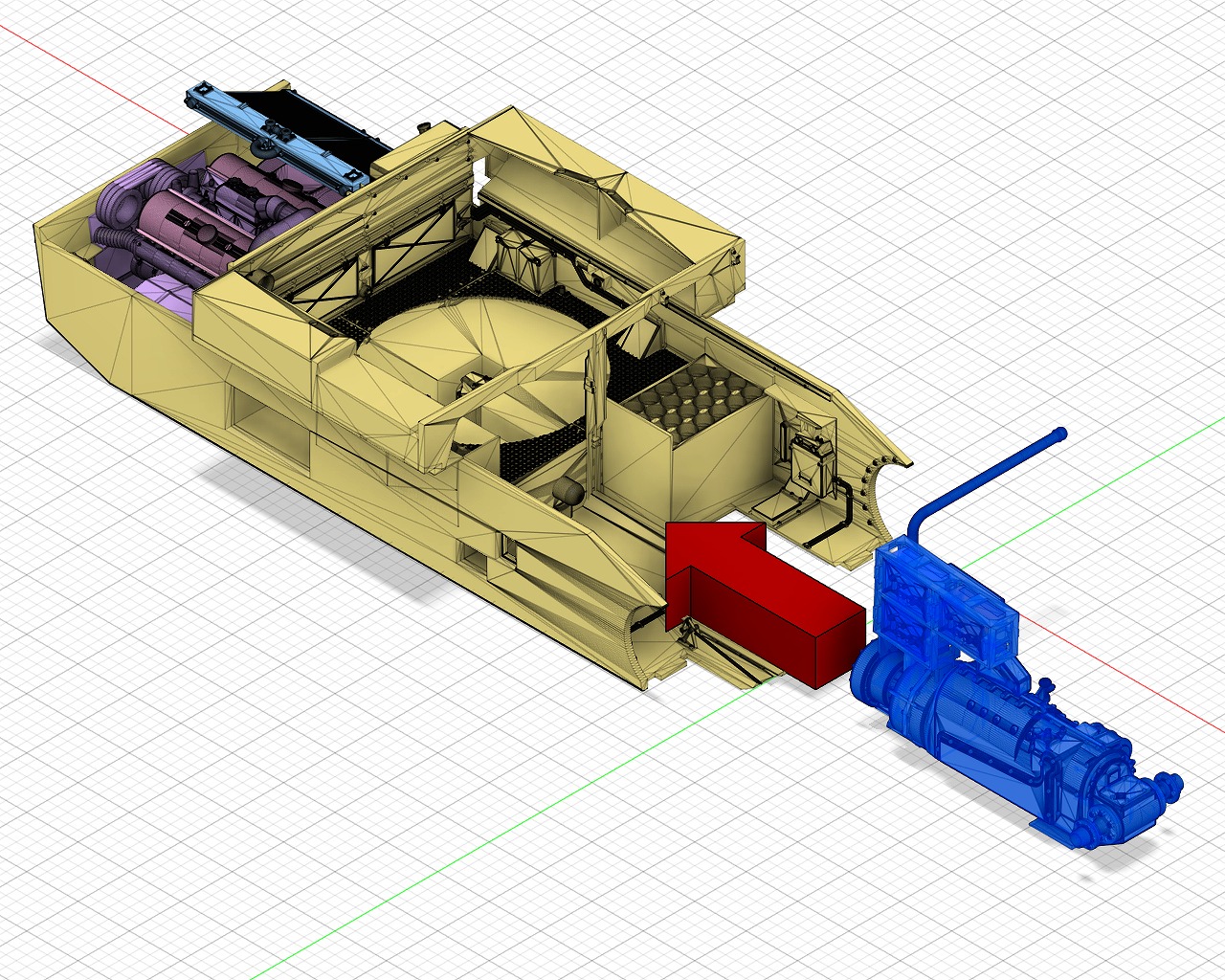Select the storage boxes behind the turret floor
This screenshot has width=1225, height=980.
click(522, 258)
